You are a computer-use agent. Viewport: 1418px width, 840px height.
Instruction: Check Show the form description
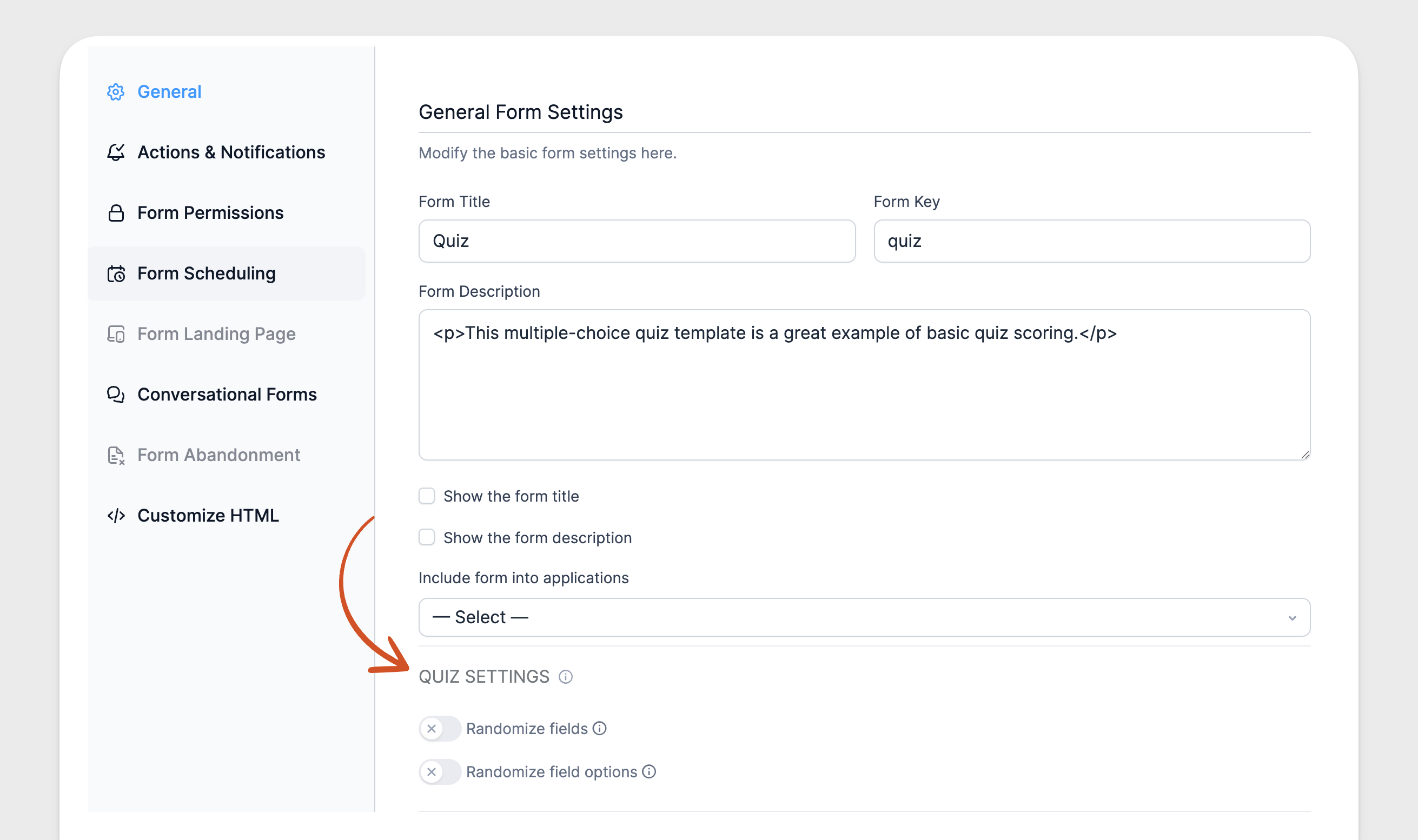coord(426,537)
